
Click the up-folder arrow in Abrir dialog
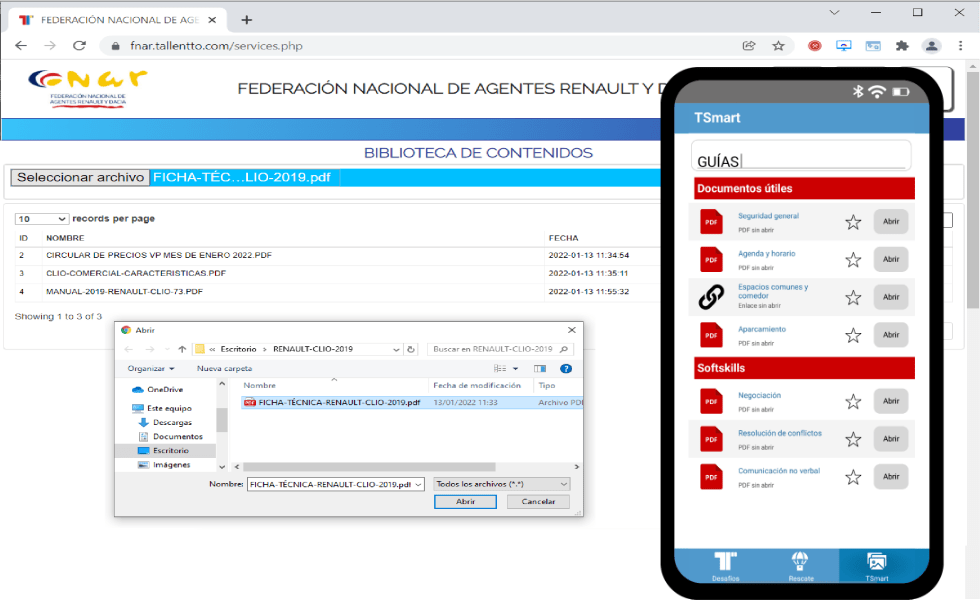tap(182, 349)
